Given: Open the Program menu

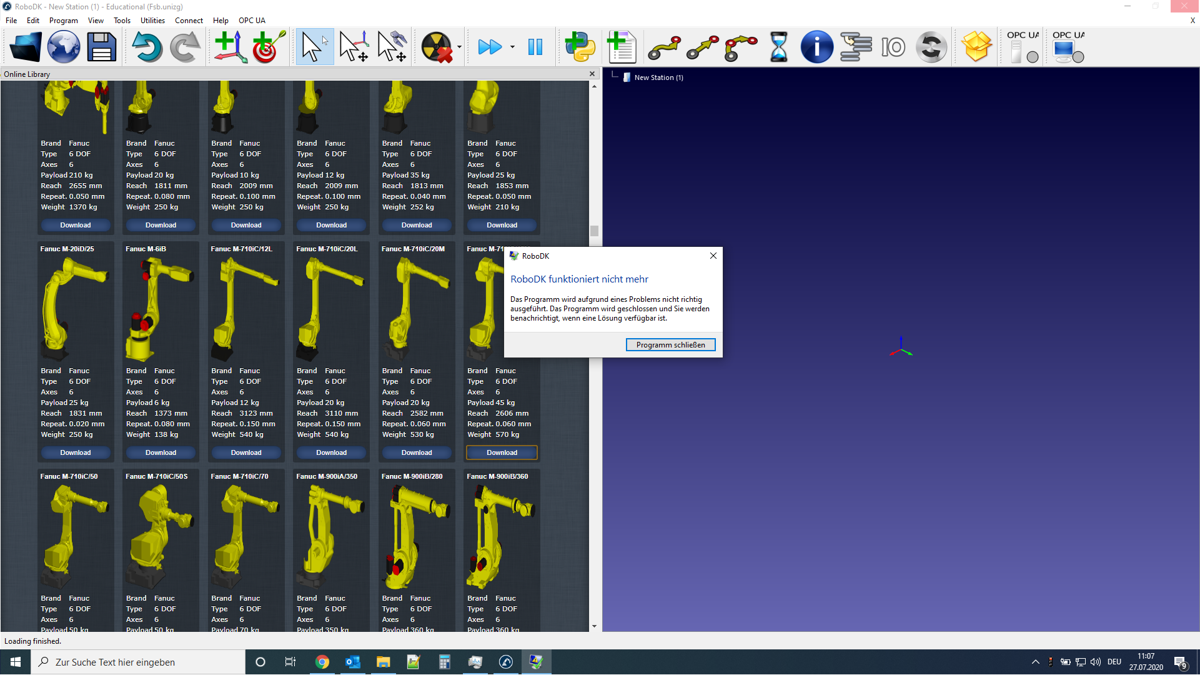Looking at the screenshot, I should (63, 20).
